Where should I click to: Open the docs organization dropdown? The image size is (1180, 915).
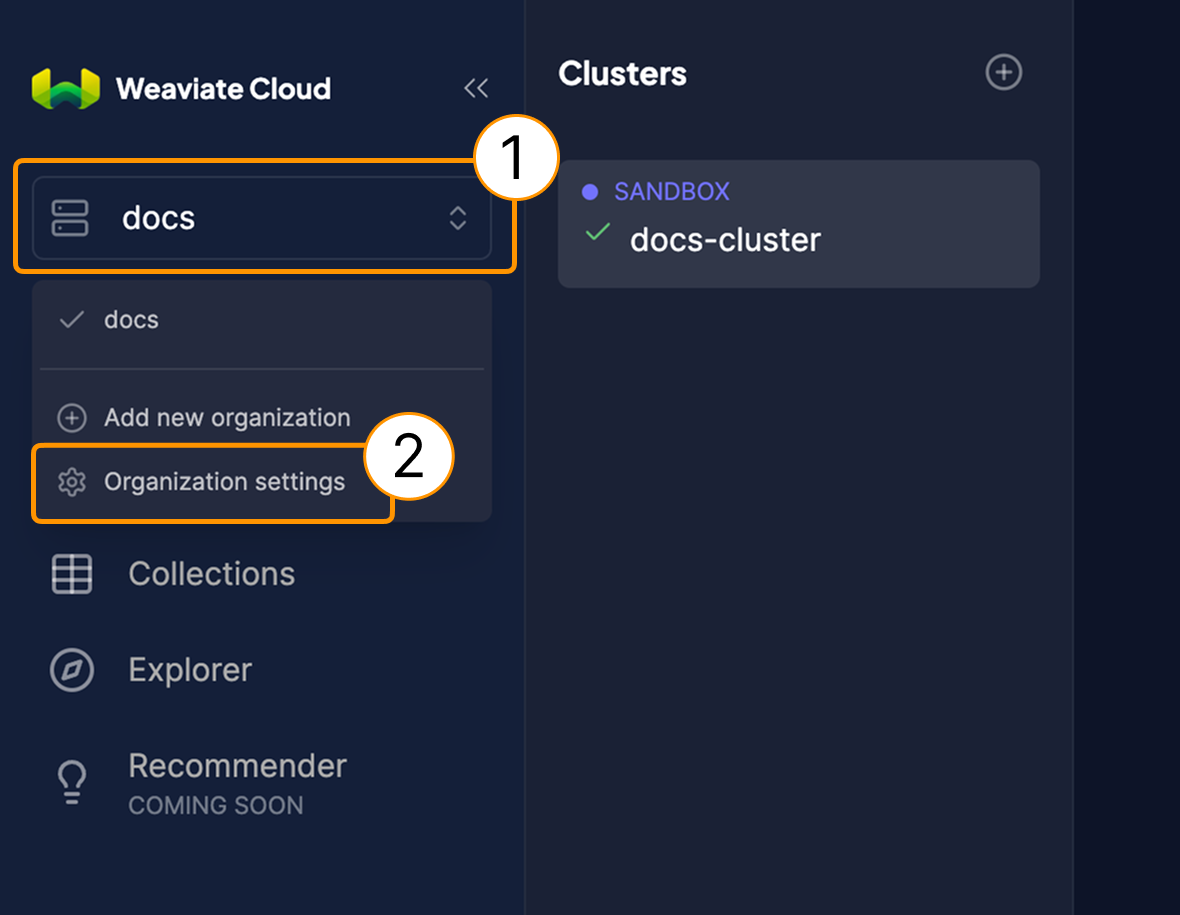(262, 218)
